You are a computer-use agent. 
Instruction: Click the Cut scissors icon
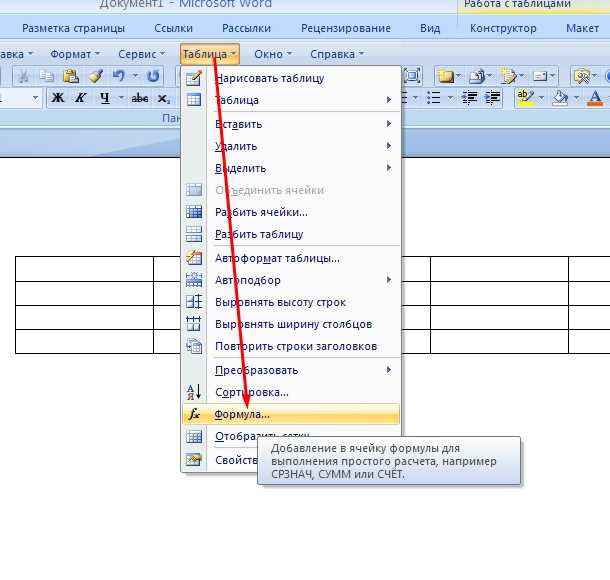pyautogui.click(x=23, y=76)
